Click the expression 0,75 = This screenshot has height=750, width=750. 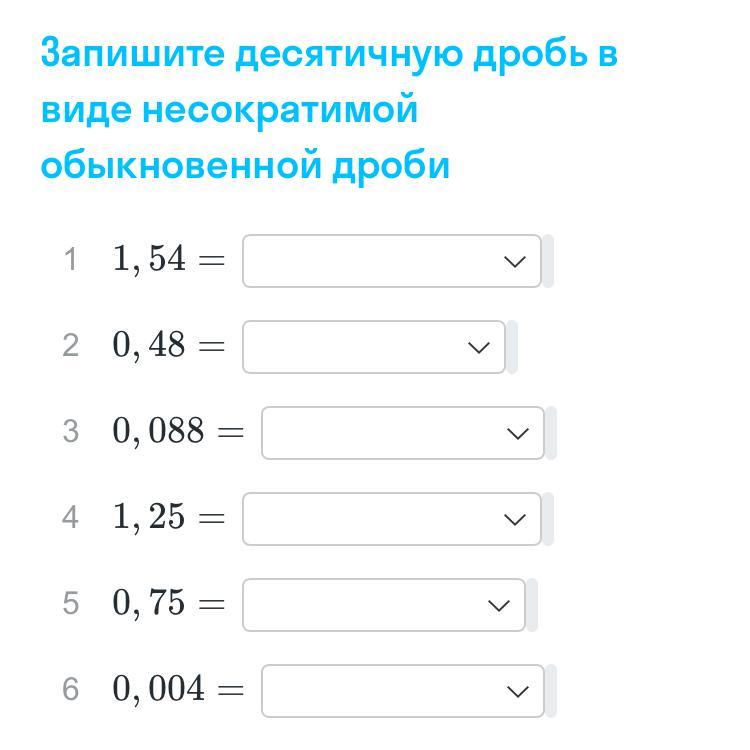click(168, 604)
